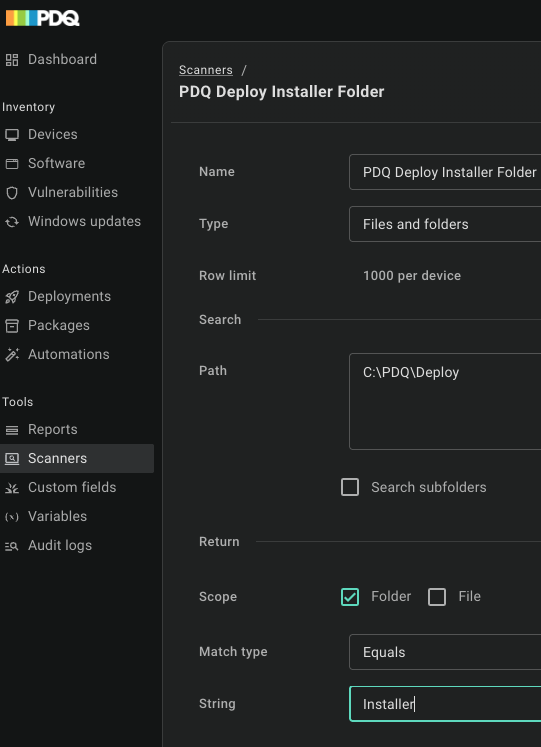
Task: Click the Dashboard grid icon
Action: tap(12, 60)
